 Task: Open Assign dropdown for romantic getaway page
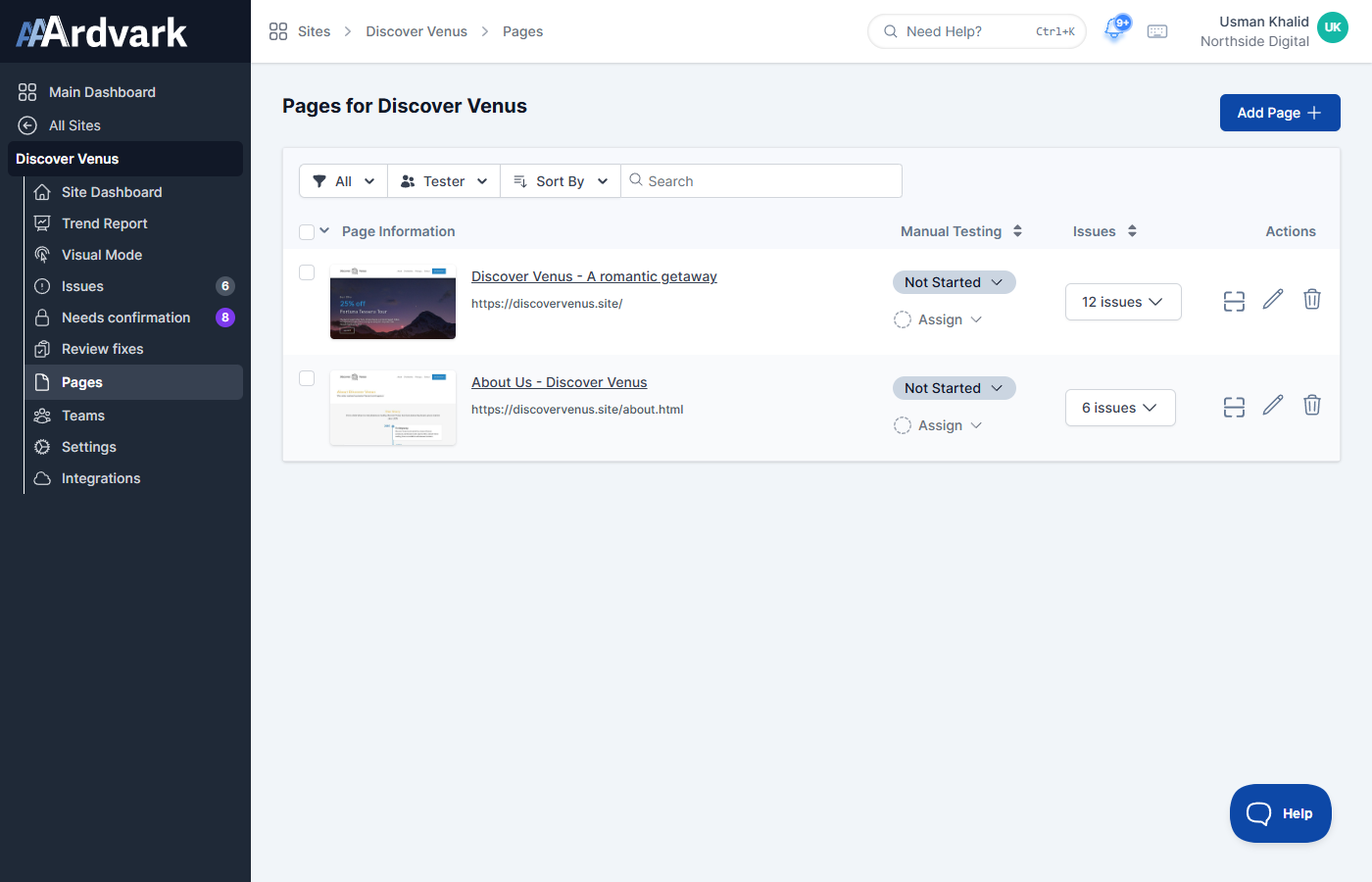point(938,319)
